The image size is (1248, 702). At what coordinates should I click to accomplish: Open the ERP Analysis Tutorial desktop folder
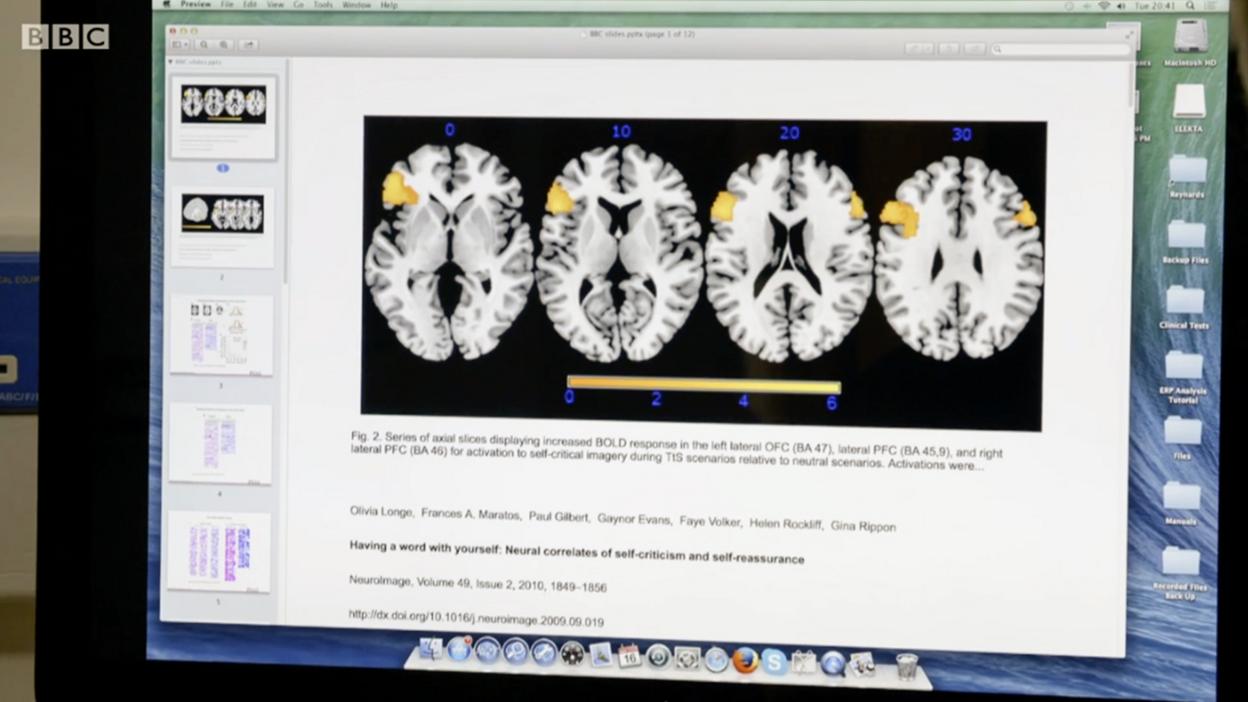click(x=1183, y=370)
